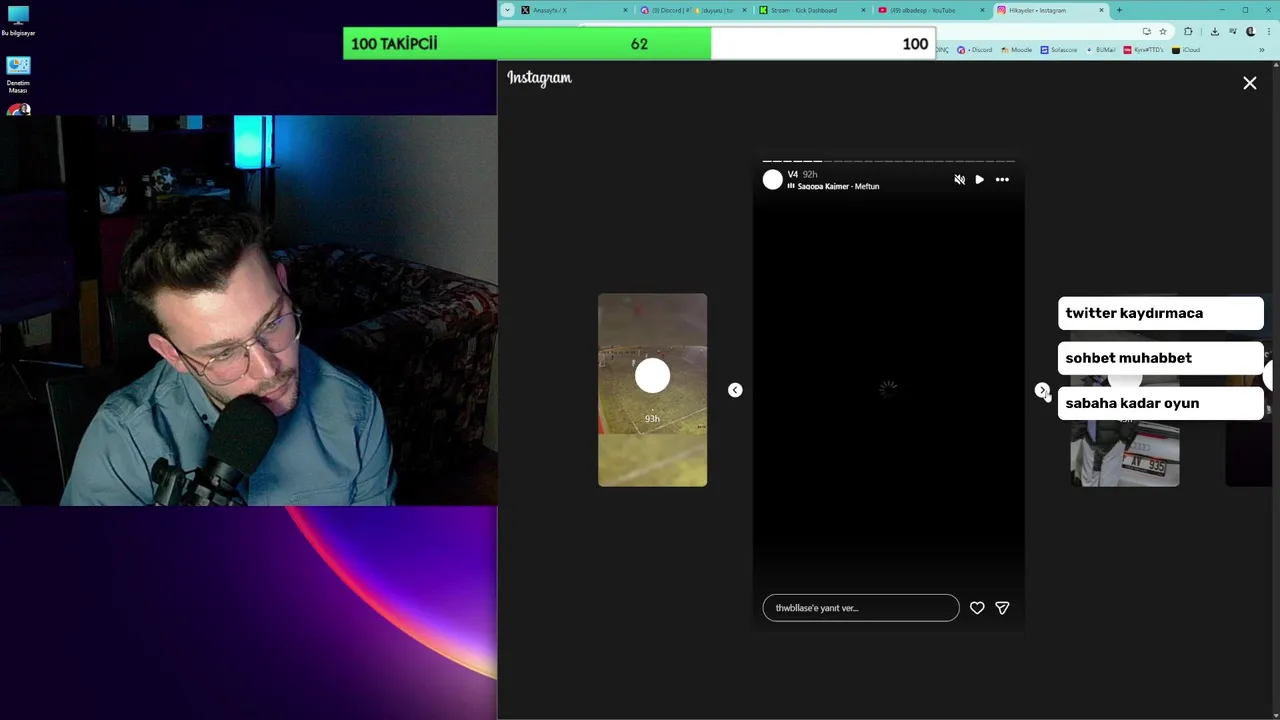Open the Sofascore bookmark
1280x720 pixels.
(x=1059, y=50)
